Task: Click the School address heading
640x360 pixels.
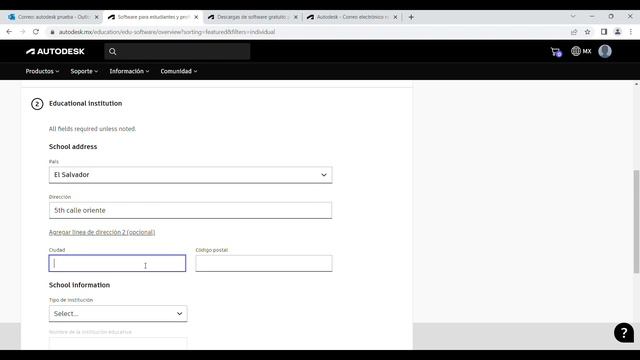Action: (73, 147)
